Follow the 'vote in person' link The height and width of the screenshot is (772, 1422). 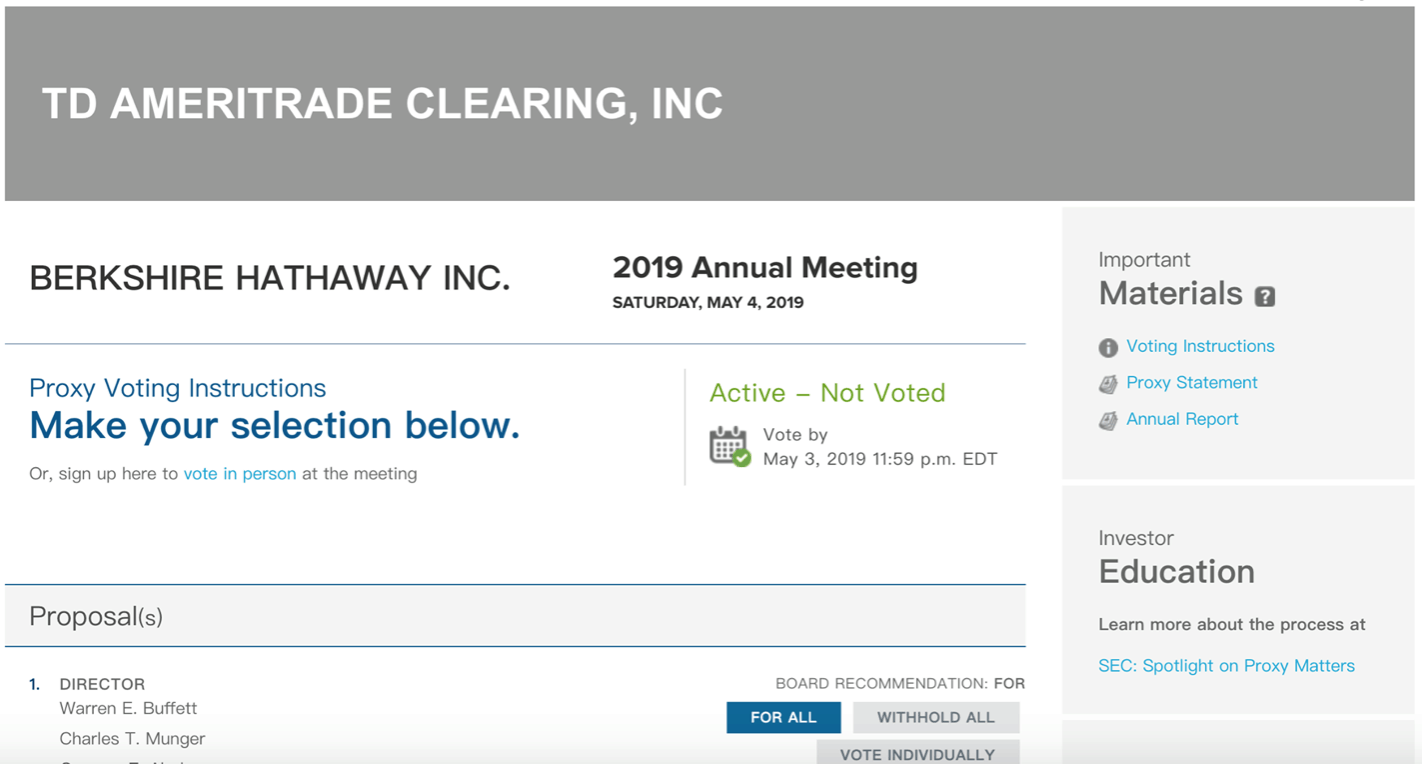coord(240,474)
